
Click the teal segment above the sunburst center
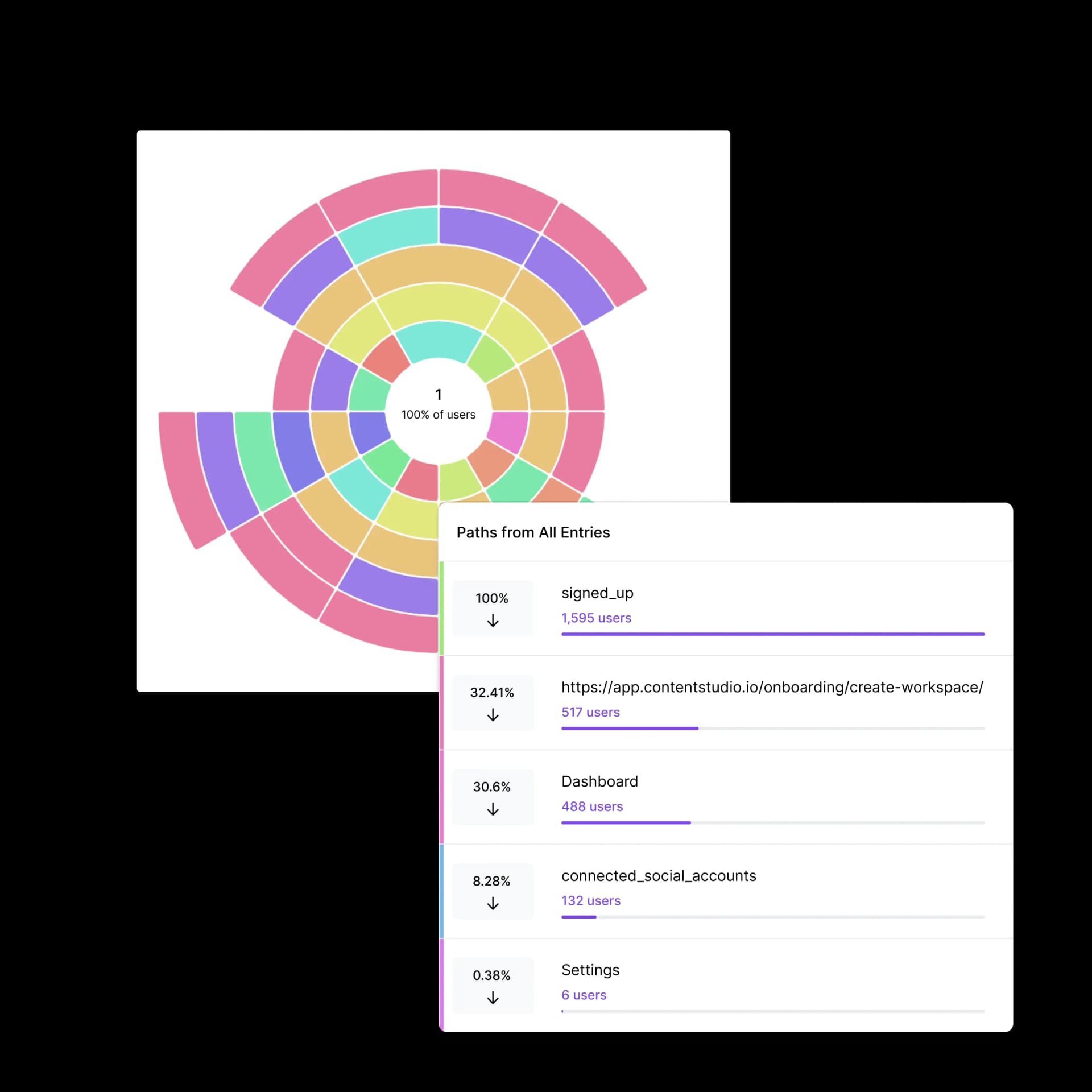[438, 340]
